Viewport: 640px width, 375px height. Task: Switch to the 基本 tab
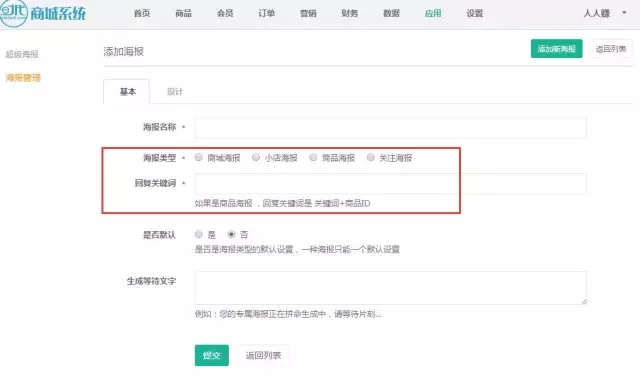tap(127, 92)
